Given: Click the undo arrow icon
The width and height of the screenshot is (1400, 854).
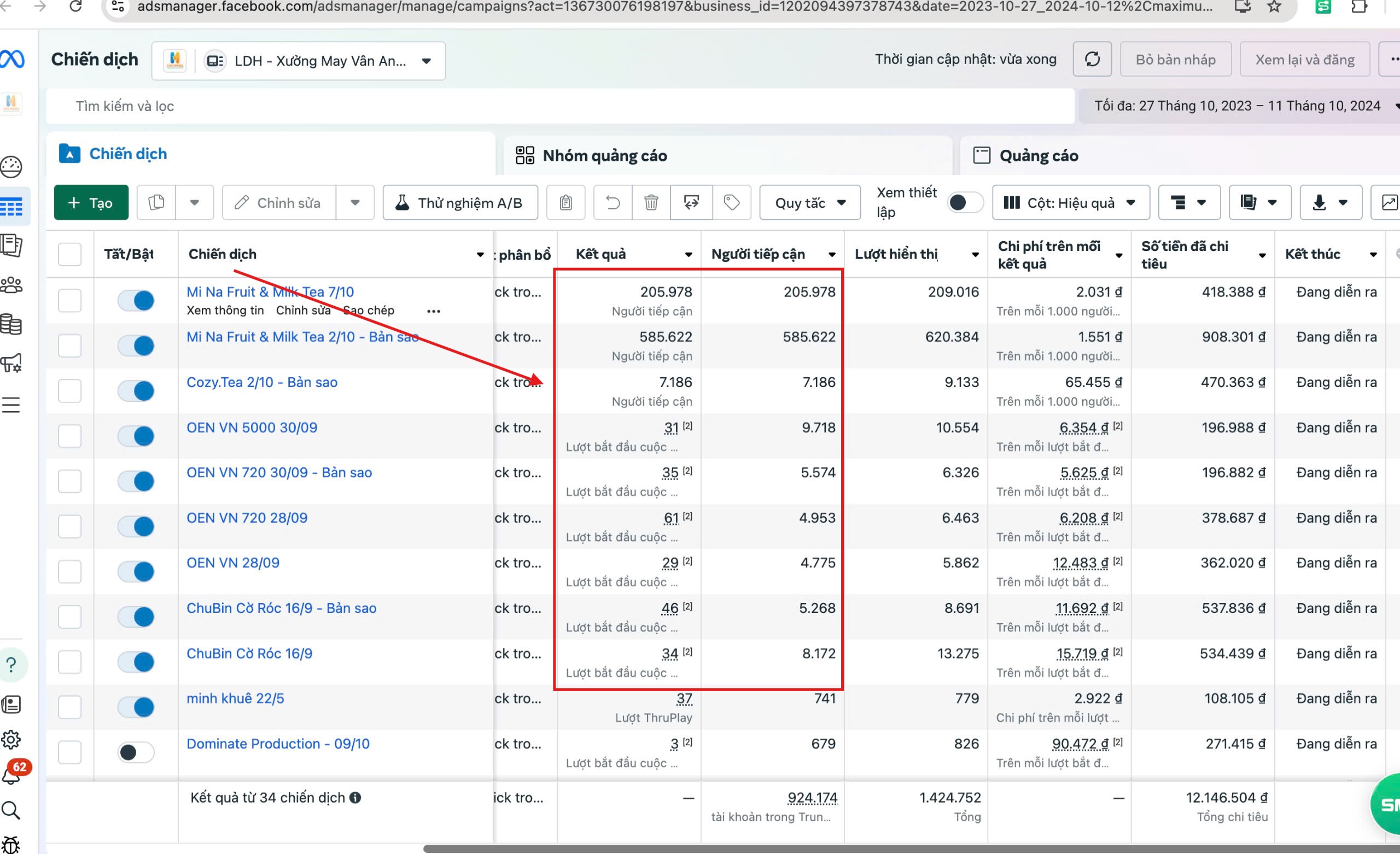Looking at the screenshot, I should coord(612,202).
